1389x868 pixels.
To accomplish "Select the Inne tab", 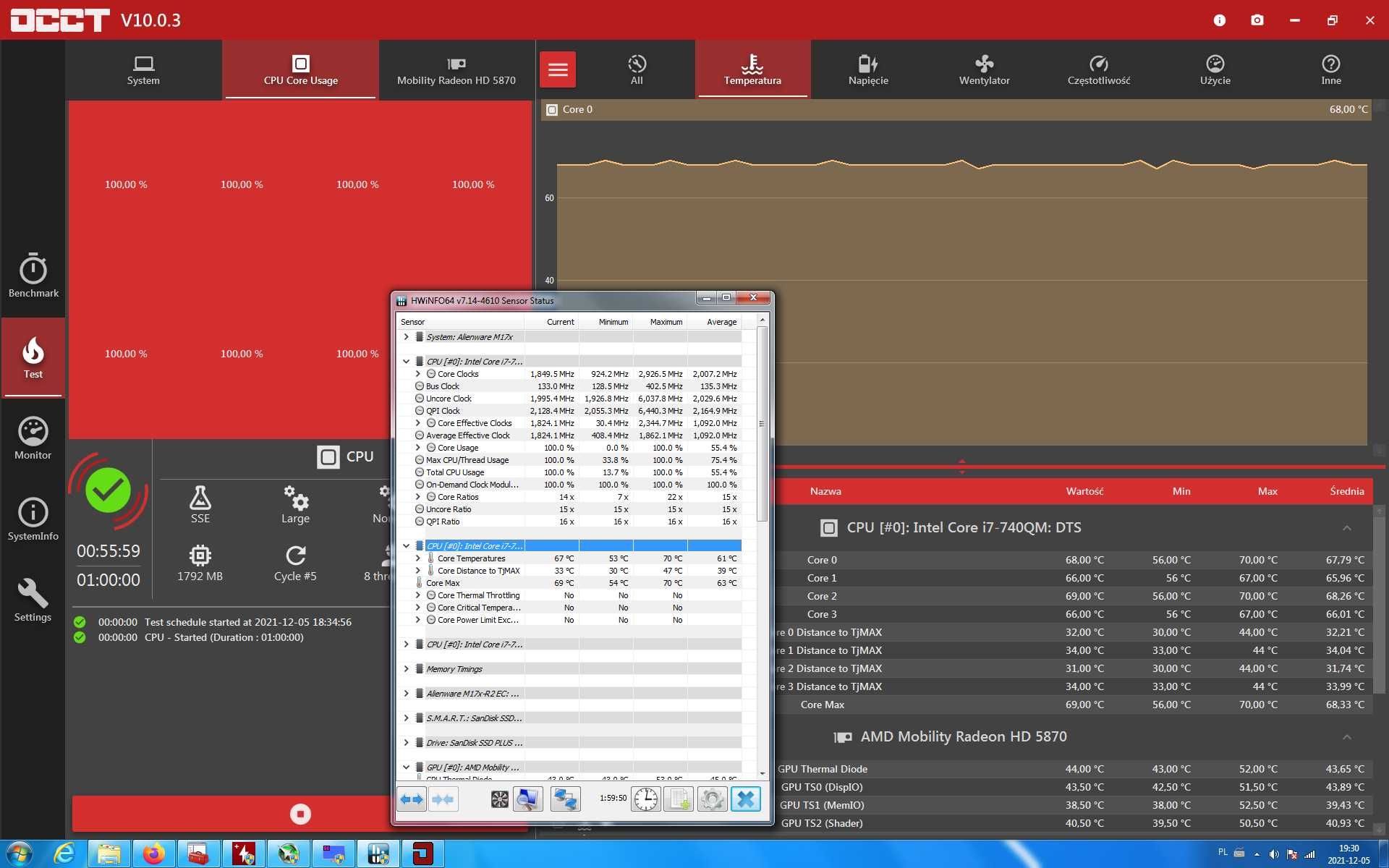I will (1331, 70).
